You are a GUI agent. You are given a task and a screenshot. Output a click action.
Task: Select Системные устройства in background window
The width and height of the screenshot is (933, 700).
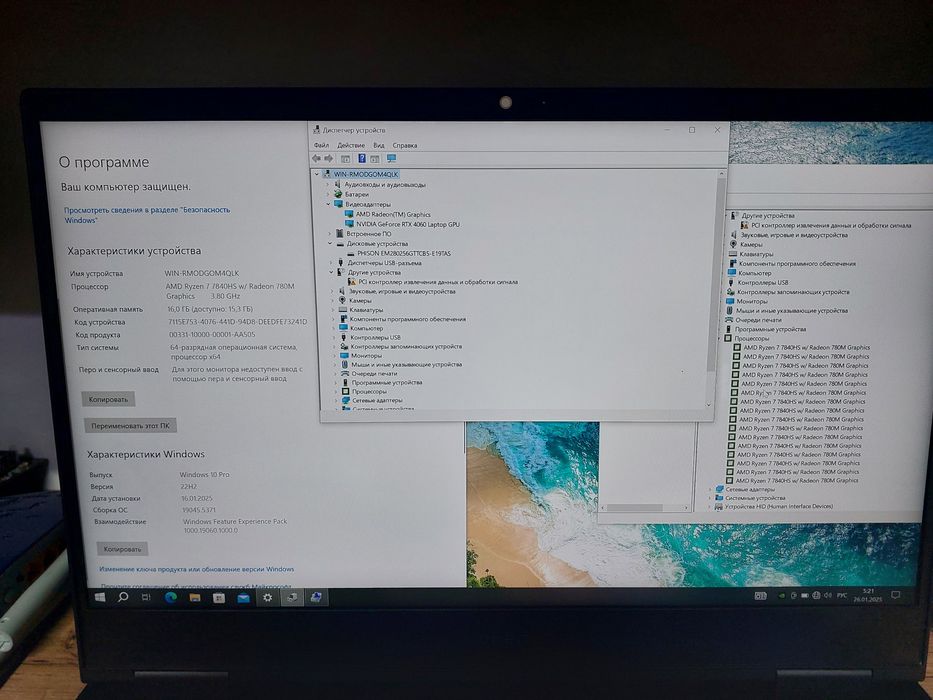click(x=755, y=498)
